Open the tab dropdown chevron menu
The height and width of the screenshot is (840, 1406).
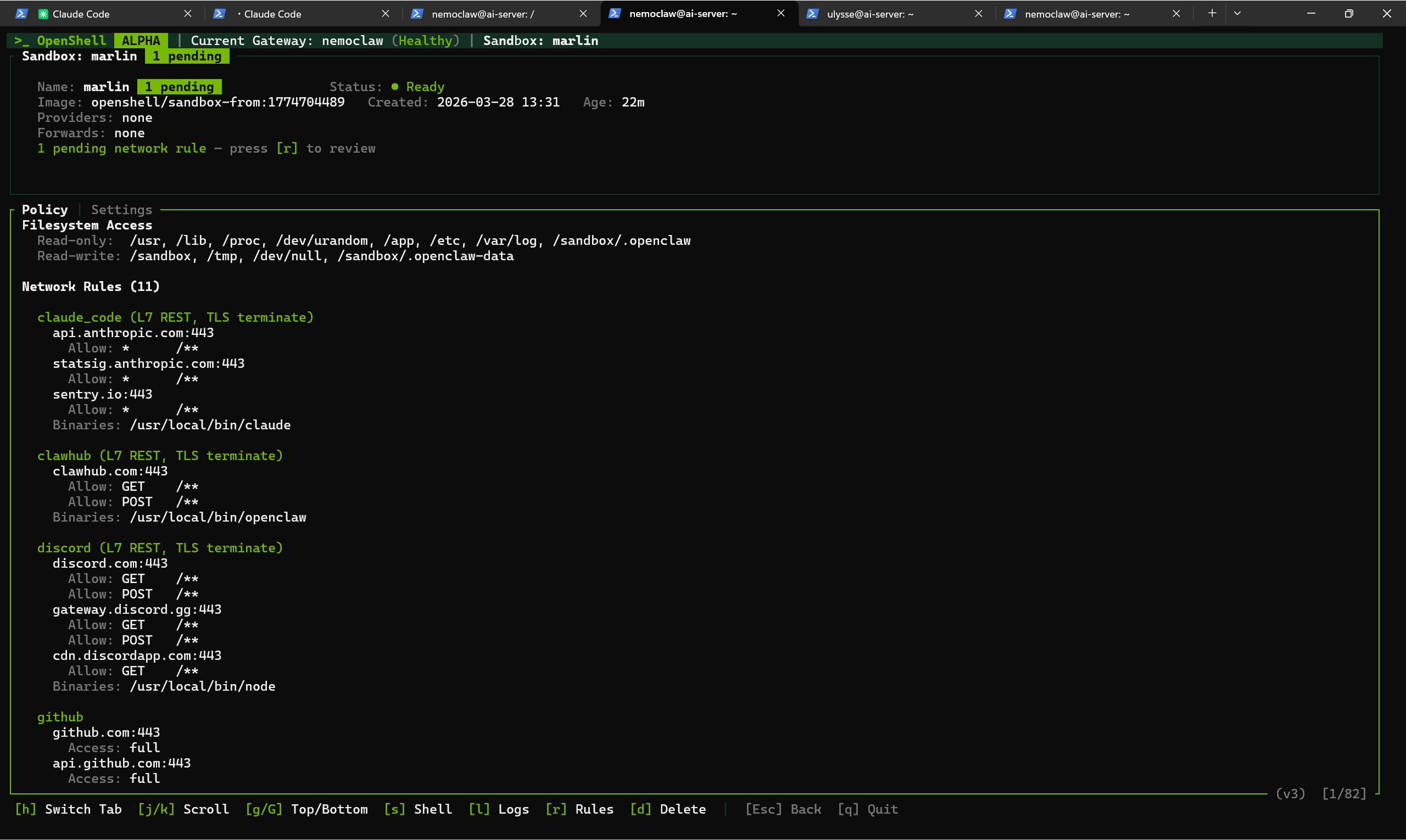(1237, 13)
